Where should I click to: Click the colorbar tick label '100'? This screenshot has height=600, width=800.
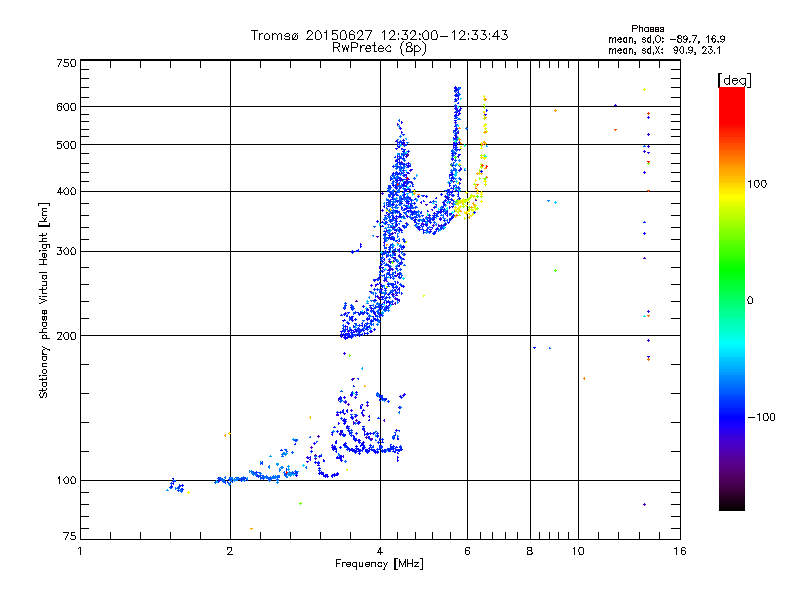tap(757, 184)
